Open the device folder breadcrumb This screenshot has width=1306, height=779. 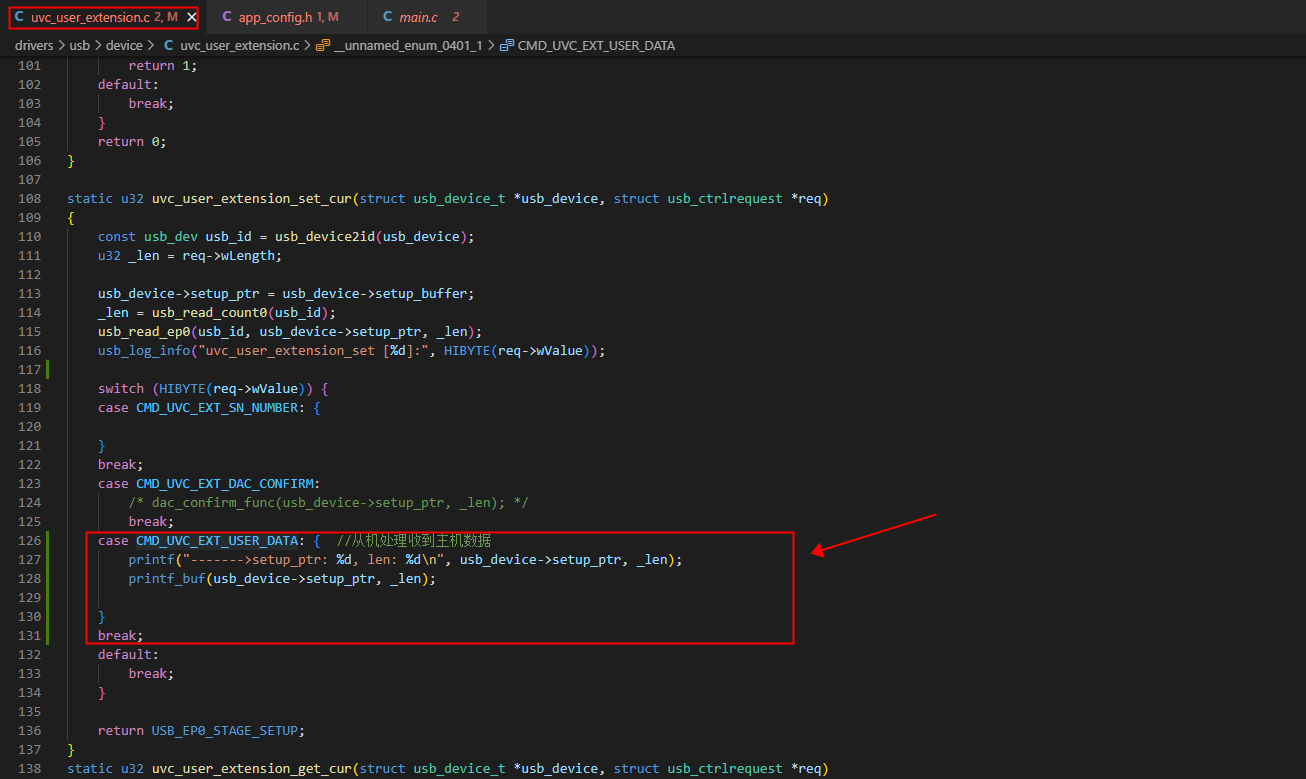pyautogui.click(x=125, y=45)
